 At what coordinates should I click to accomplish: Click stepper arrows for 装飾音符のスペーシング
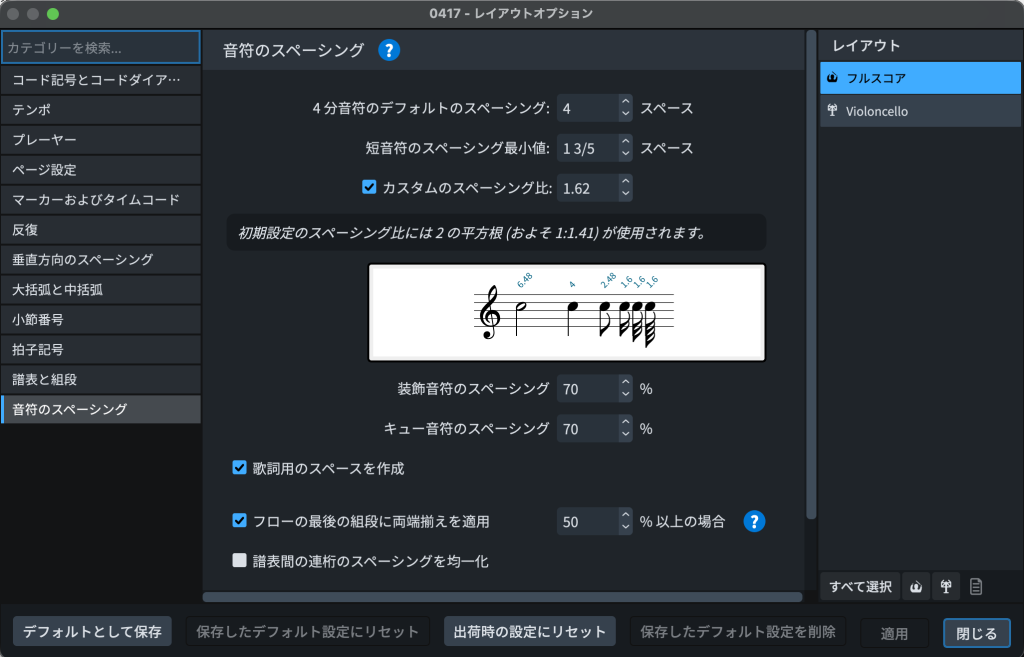pyautogui.click(x=625, y=388)
